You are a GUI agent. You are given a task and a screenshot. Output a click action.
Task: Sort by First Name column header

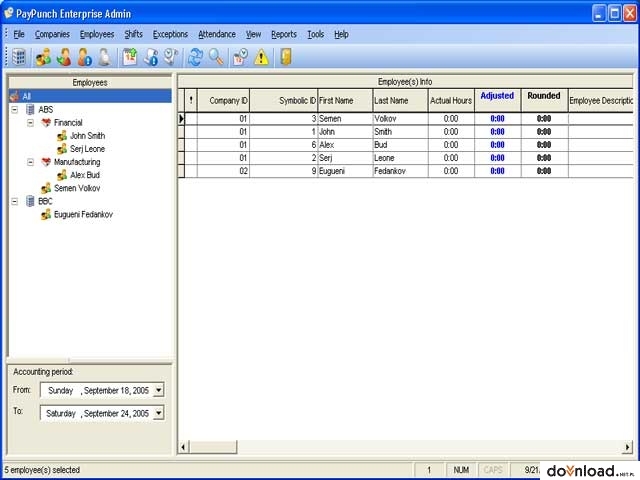tap(345, 100)
